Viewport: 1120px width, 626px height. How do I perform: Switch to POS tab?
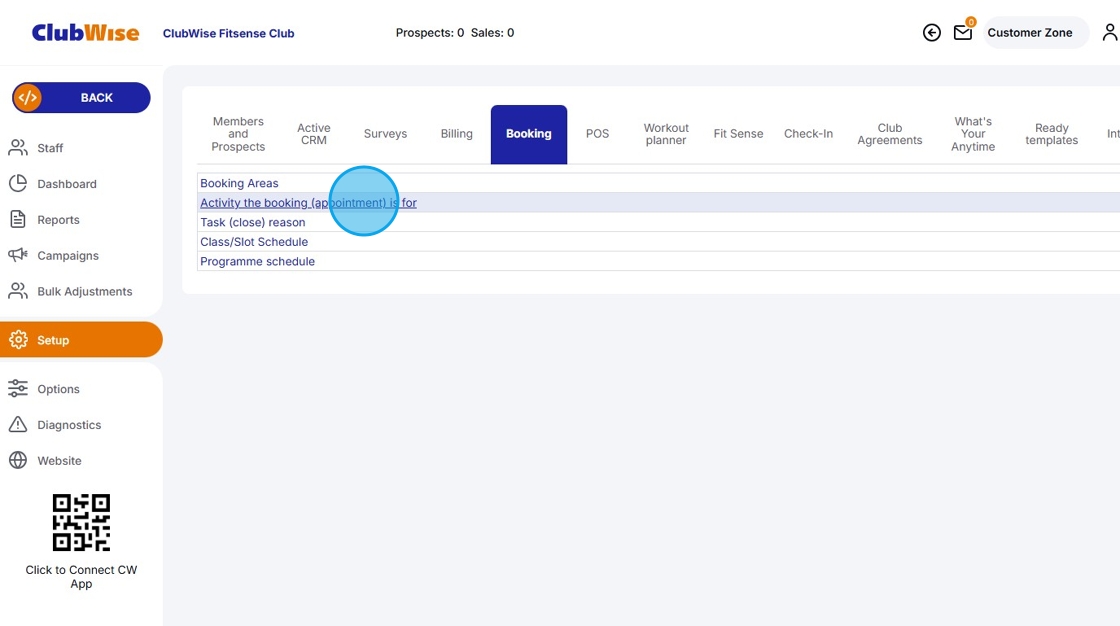(x=597, y=134)
